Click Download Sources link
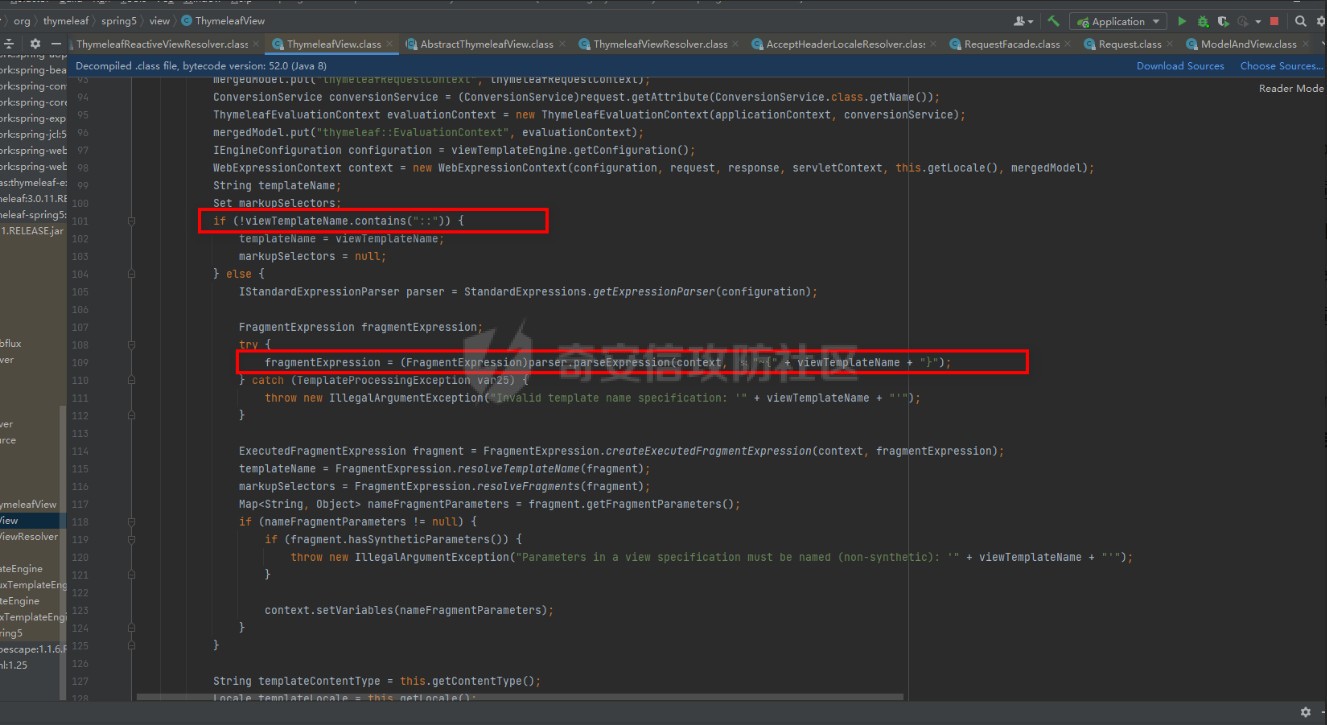 click(1180, 66)
